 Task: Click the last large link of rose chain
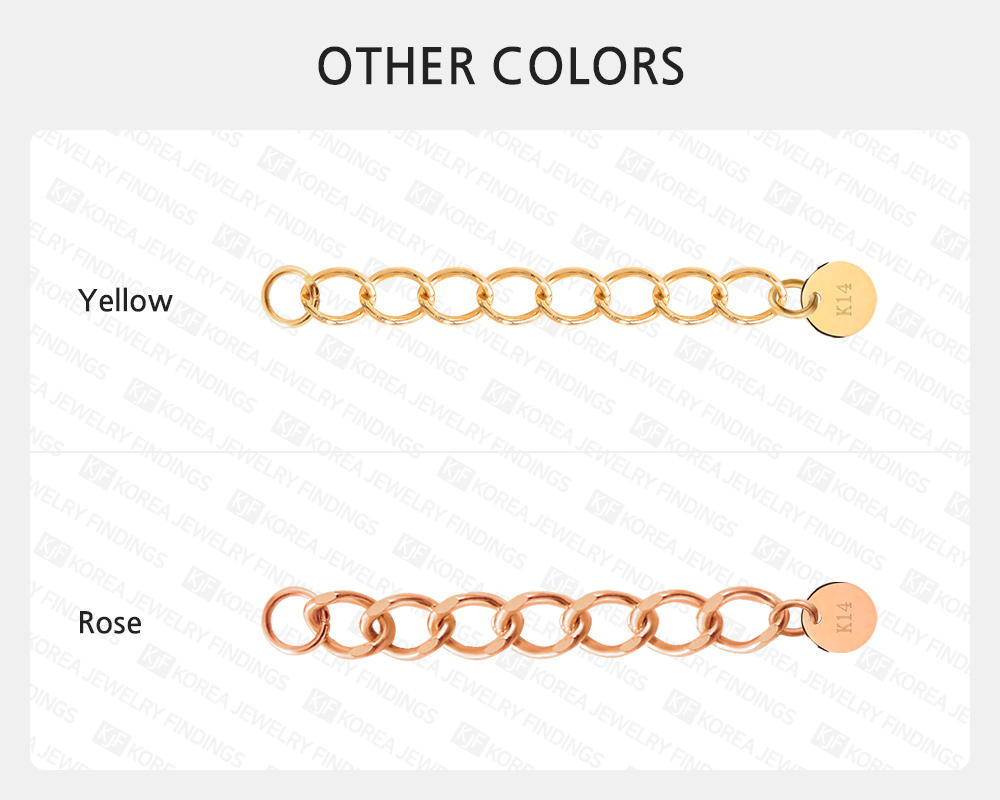click(x=740, y=619)
